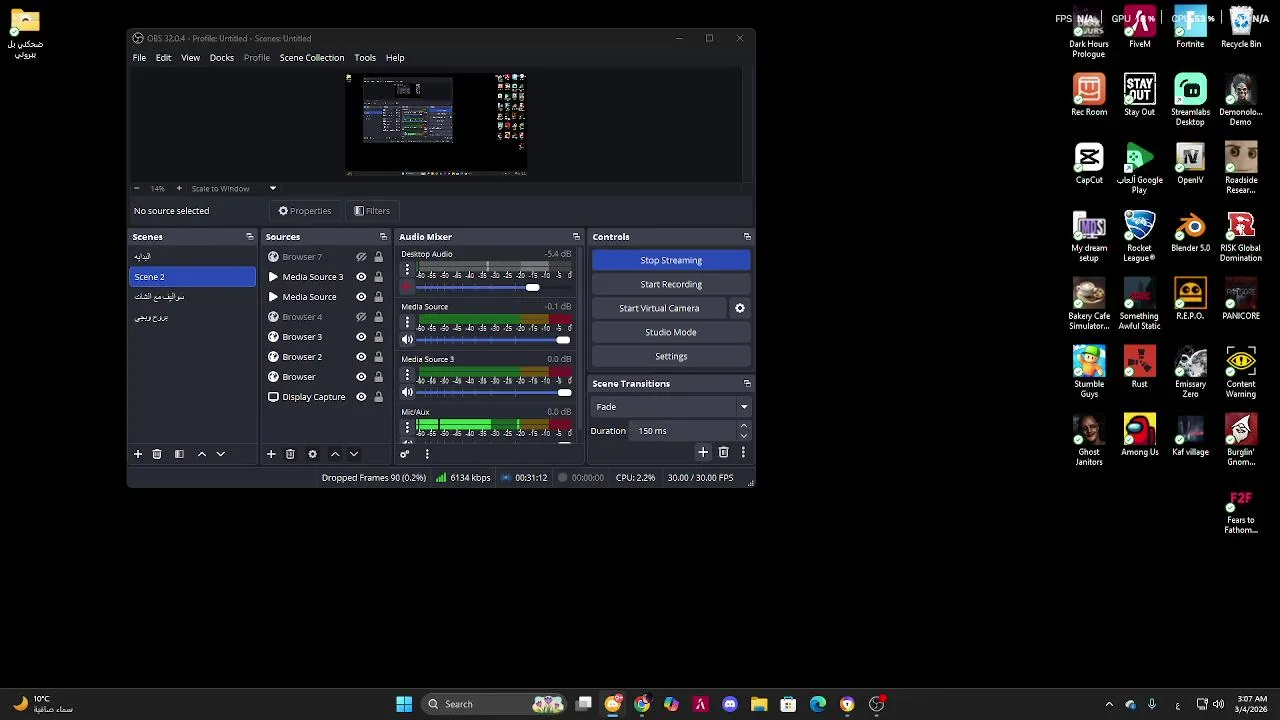
Task: Zoom in preview with plus icon
Action: coord(179,188)
